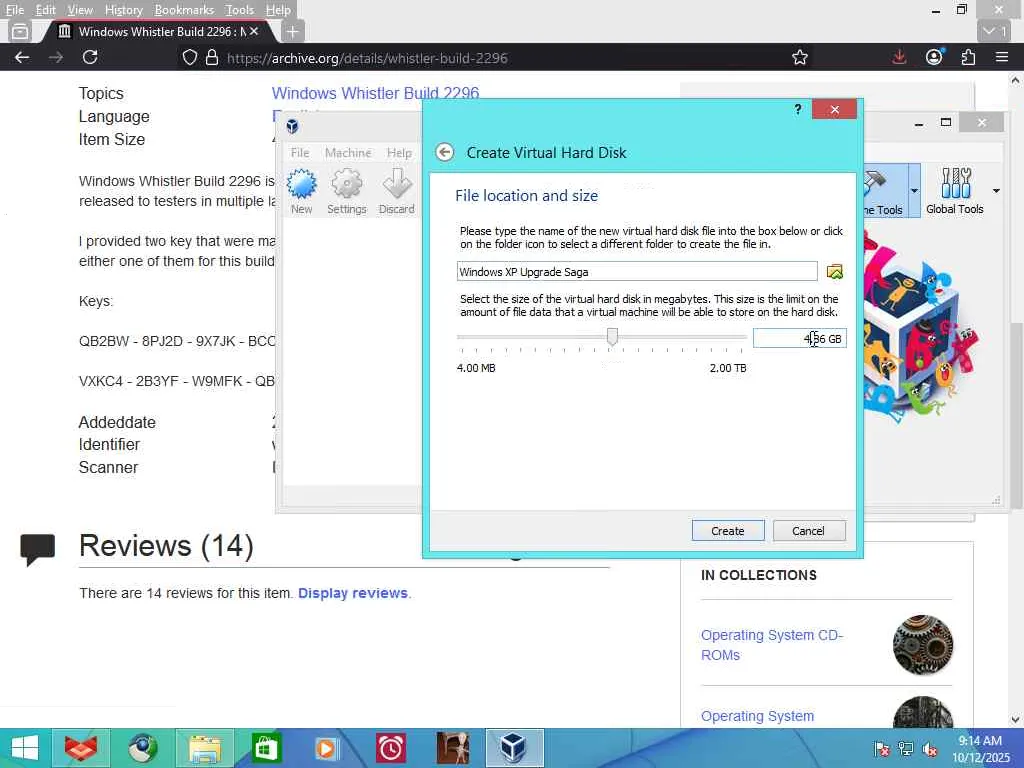Click the Discard arrow icon in VirtualBox
Image resolution: width=1024 pixels, height=768 pixels.
[396, 191]
